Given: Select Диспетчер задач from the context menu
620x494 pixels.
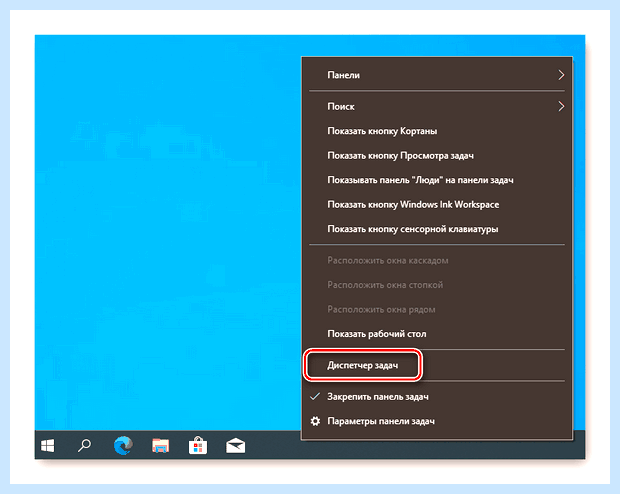Looking at the screenshot, I should point(363,365).
